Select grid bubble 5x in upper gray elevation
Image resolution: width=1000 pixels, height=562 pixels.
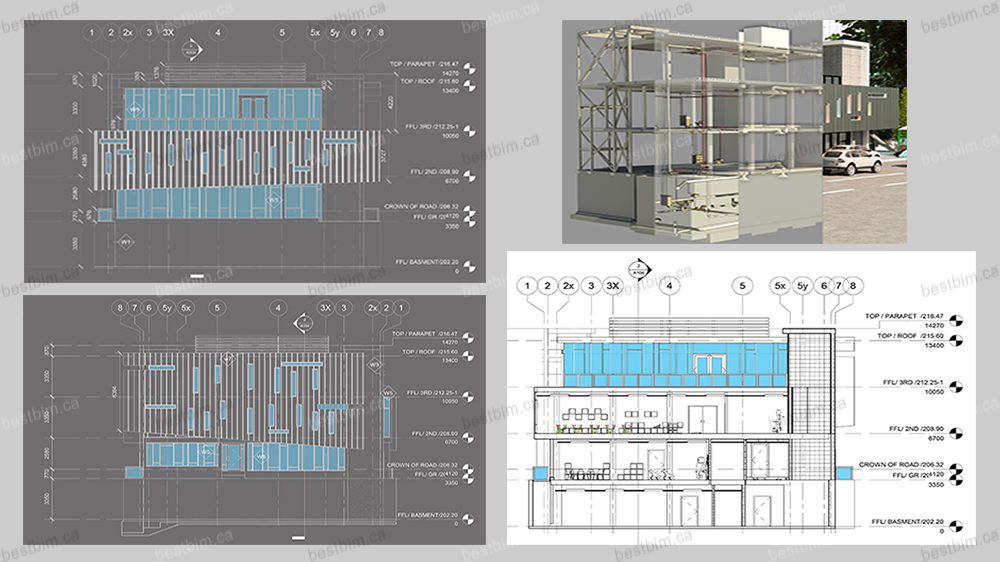tap(315, 32)
